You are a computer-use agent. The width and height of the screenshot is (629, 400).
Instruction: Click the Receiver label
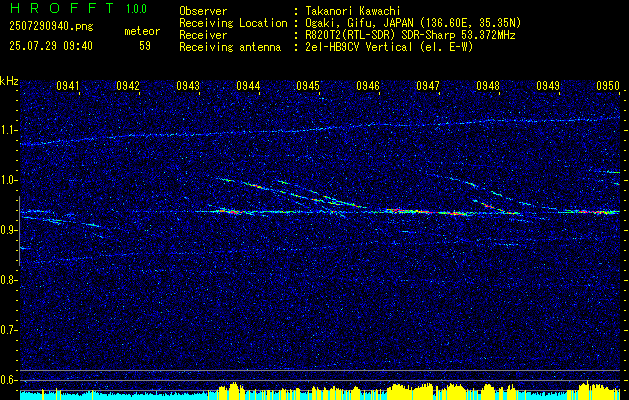coord(203,35)
